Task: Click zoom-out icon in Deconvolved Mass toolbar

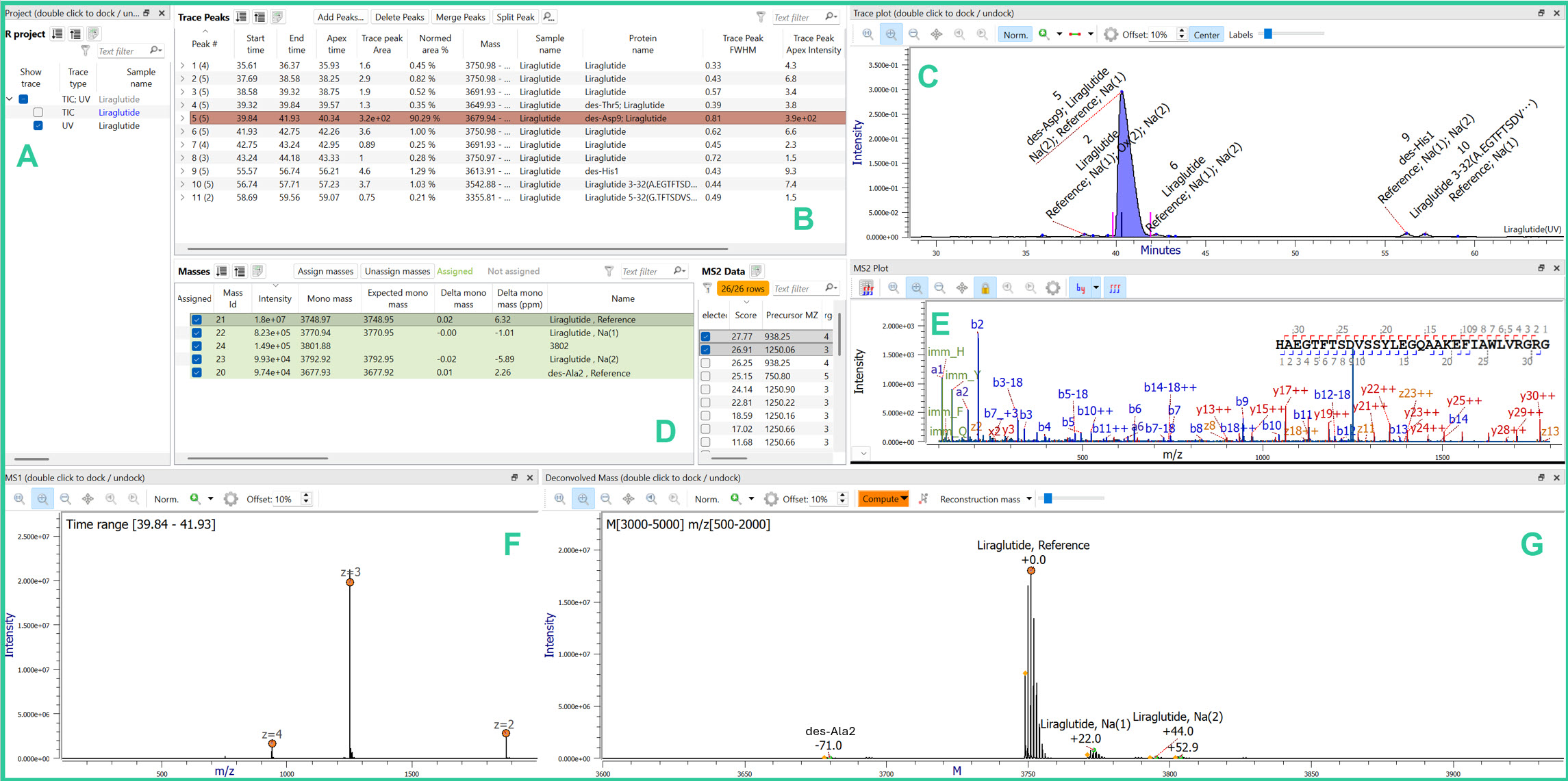Action: click(605, 499)
